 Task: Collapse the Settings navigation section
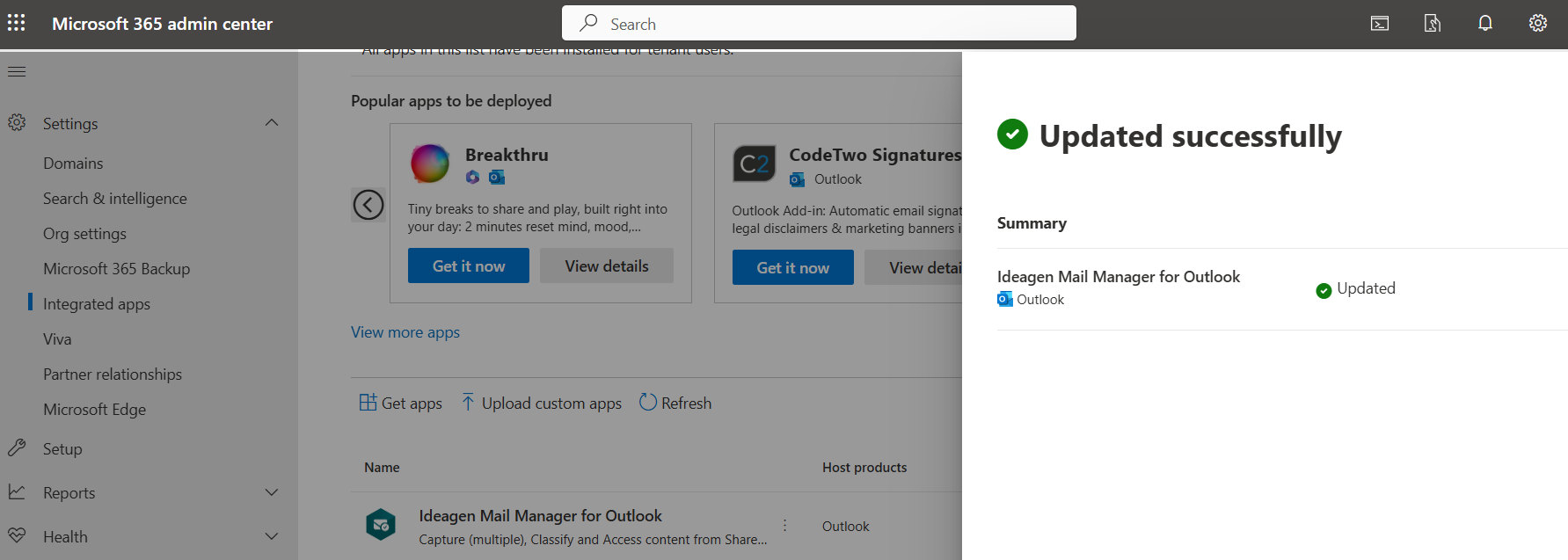[x=272, y=123]
